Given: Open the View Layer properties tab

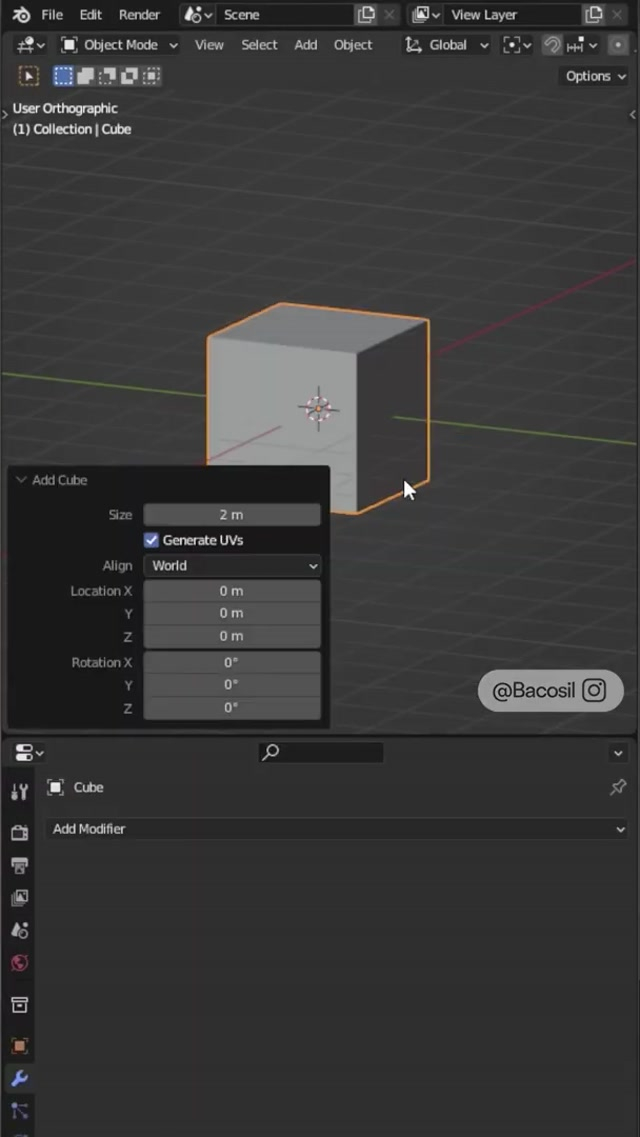Looking at the screenshot, I should coord(19,898).
